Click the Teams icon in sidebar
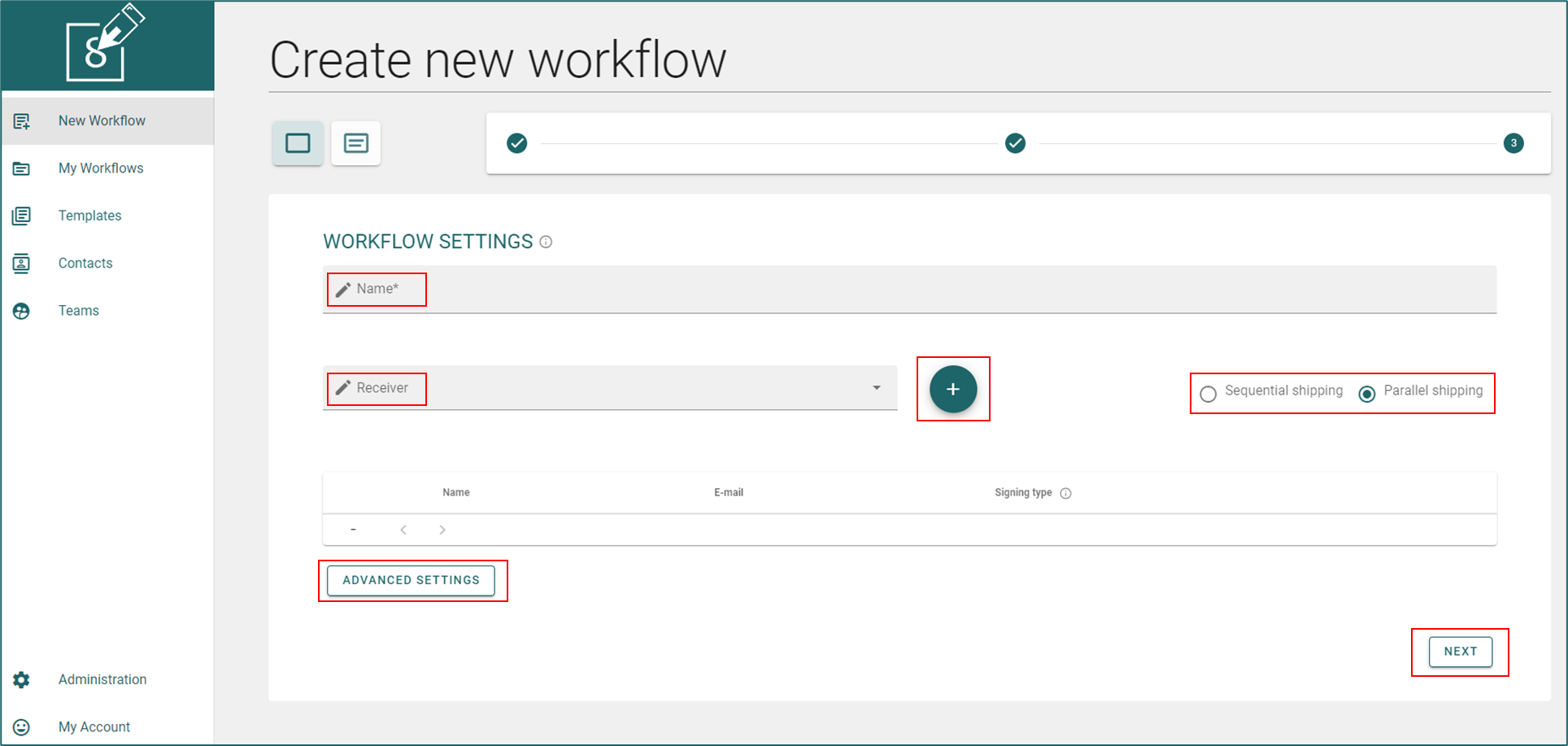The height and width of the screenshot is (746, 1568). click(x=22, y=311)
